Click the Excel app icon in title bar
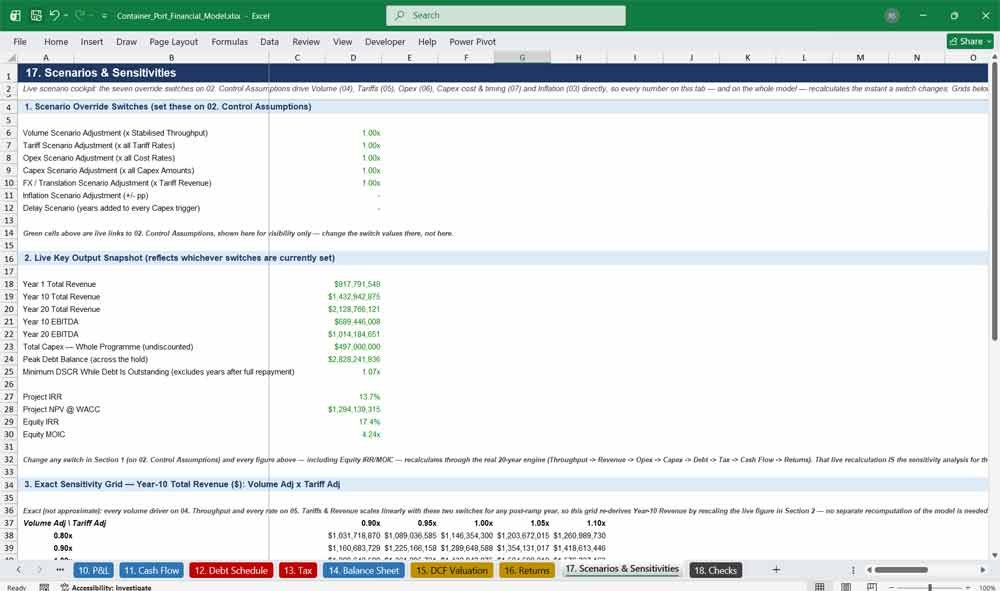The image size is (1000, 591). [x=15, y=15]
